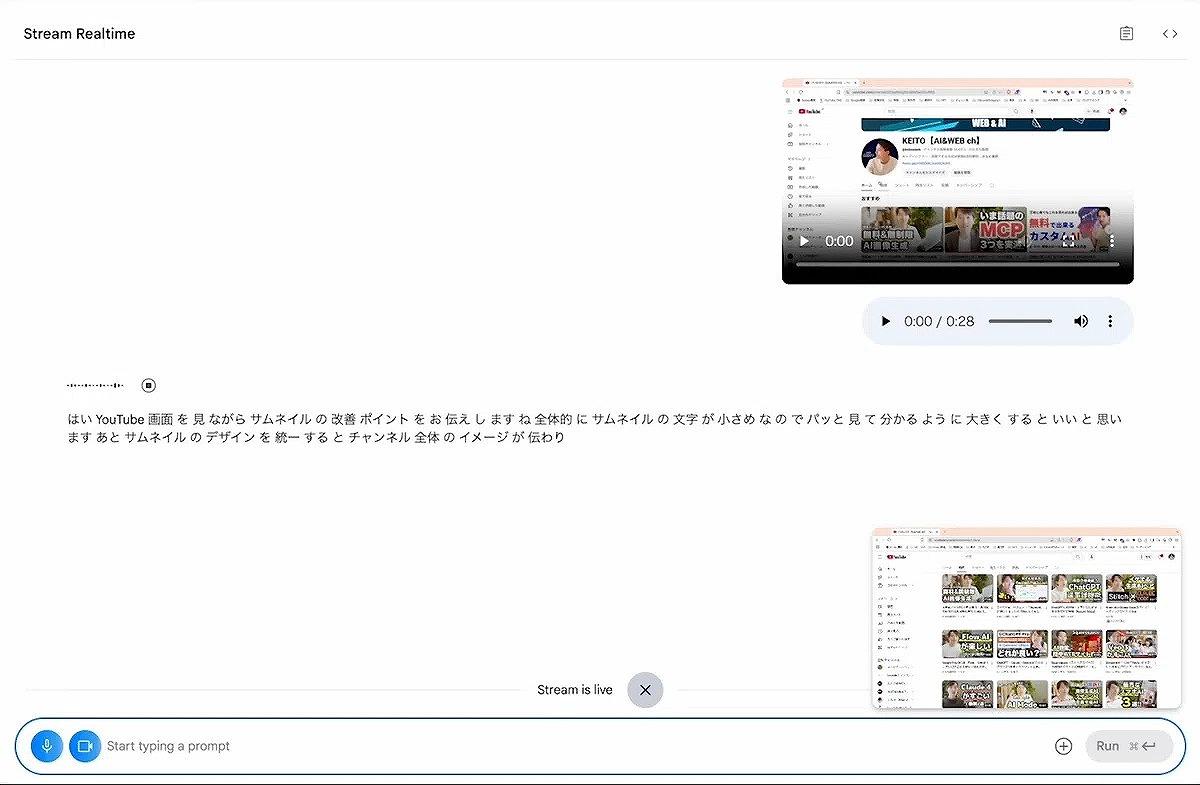The height and width of the screenshot is (785, 1200).
Task: Click the Get code brackets icon
Action: pyautogui.click(x=1169, y=34)
